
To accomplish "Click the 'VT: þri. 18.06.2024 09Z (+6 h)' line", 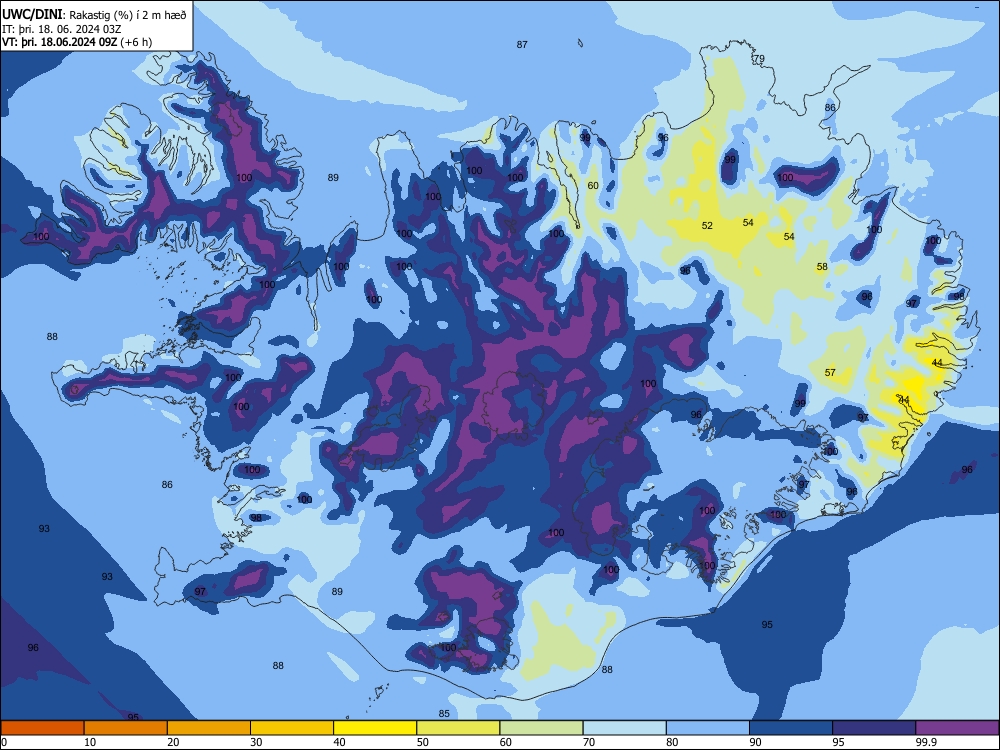I will [x=77, y=42].
